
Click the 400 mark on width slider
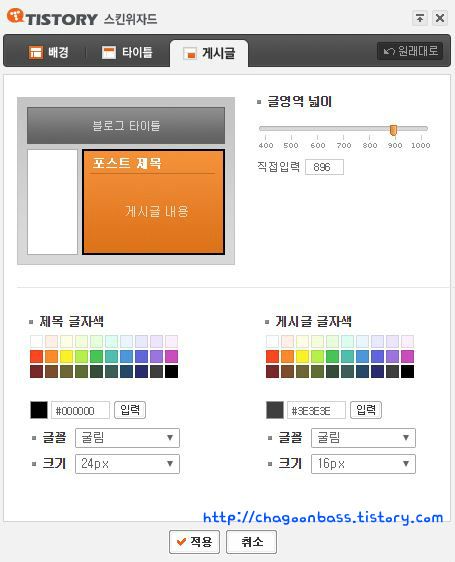[266, 145]
